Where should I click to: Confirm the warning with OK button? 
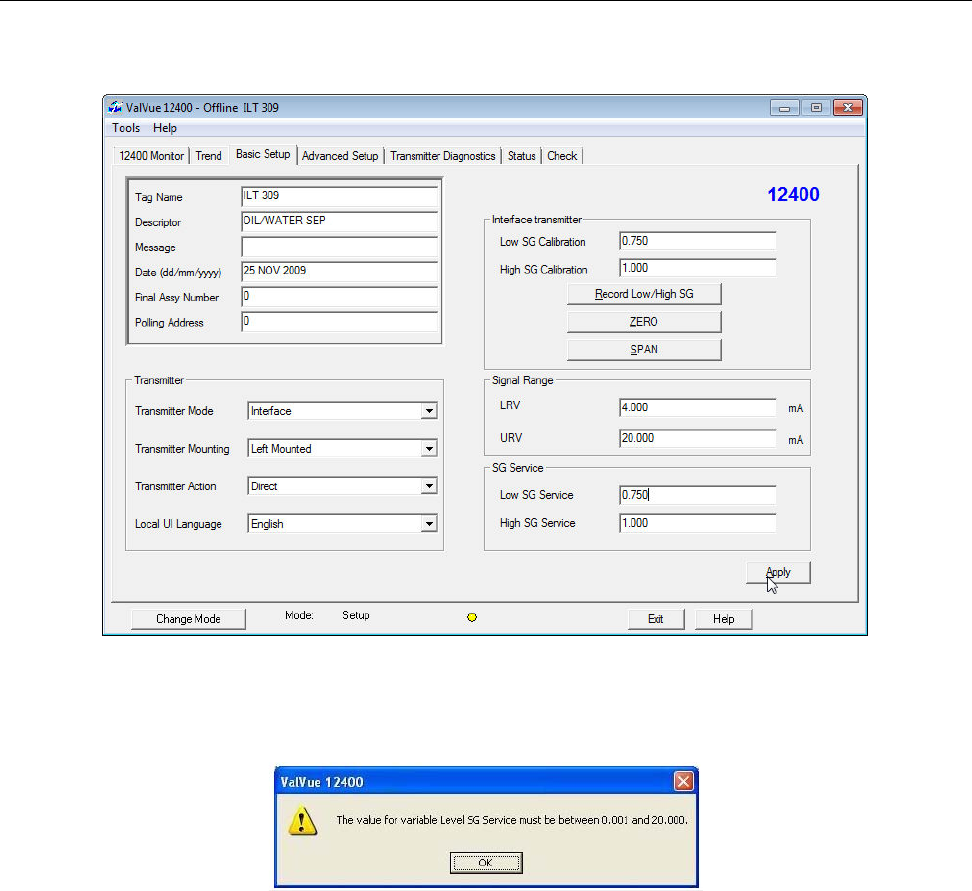pyautogui.click(x=486, y=862)
